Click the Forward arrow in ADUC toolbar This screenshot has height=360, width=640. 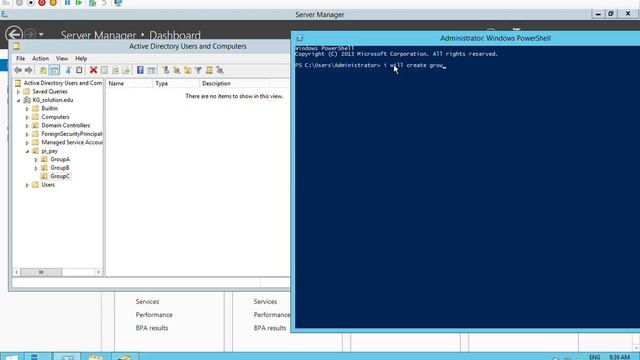pyautogui.click(x=28, y=70)
